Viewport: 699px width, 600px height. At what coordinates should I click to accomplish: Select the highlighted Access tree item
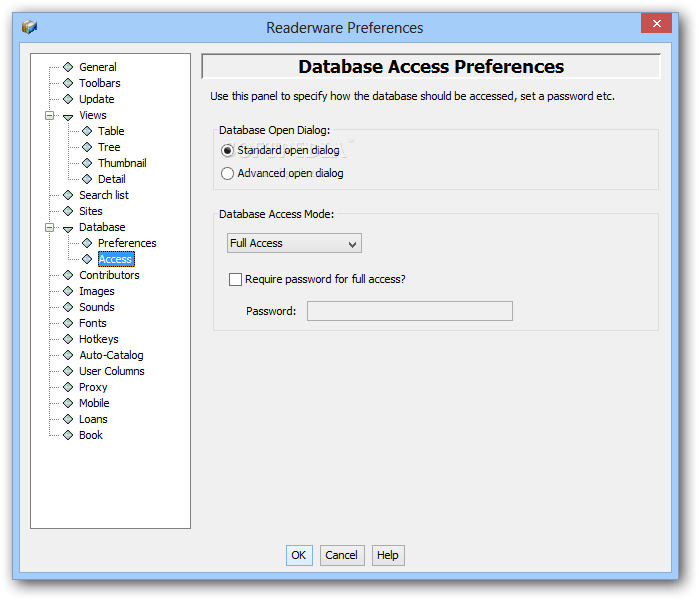pyautogui.click(x=115, y=259)
